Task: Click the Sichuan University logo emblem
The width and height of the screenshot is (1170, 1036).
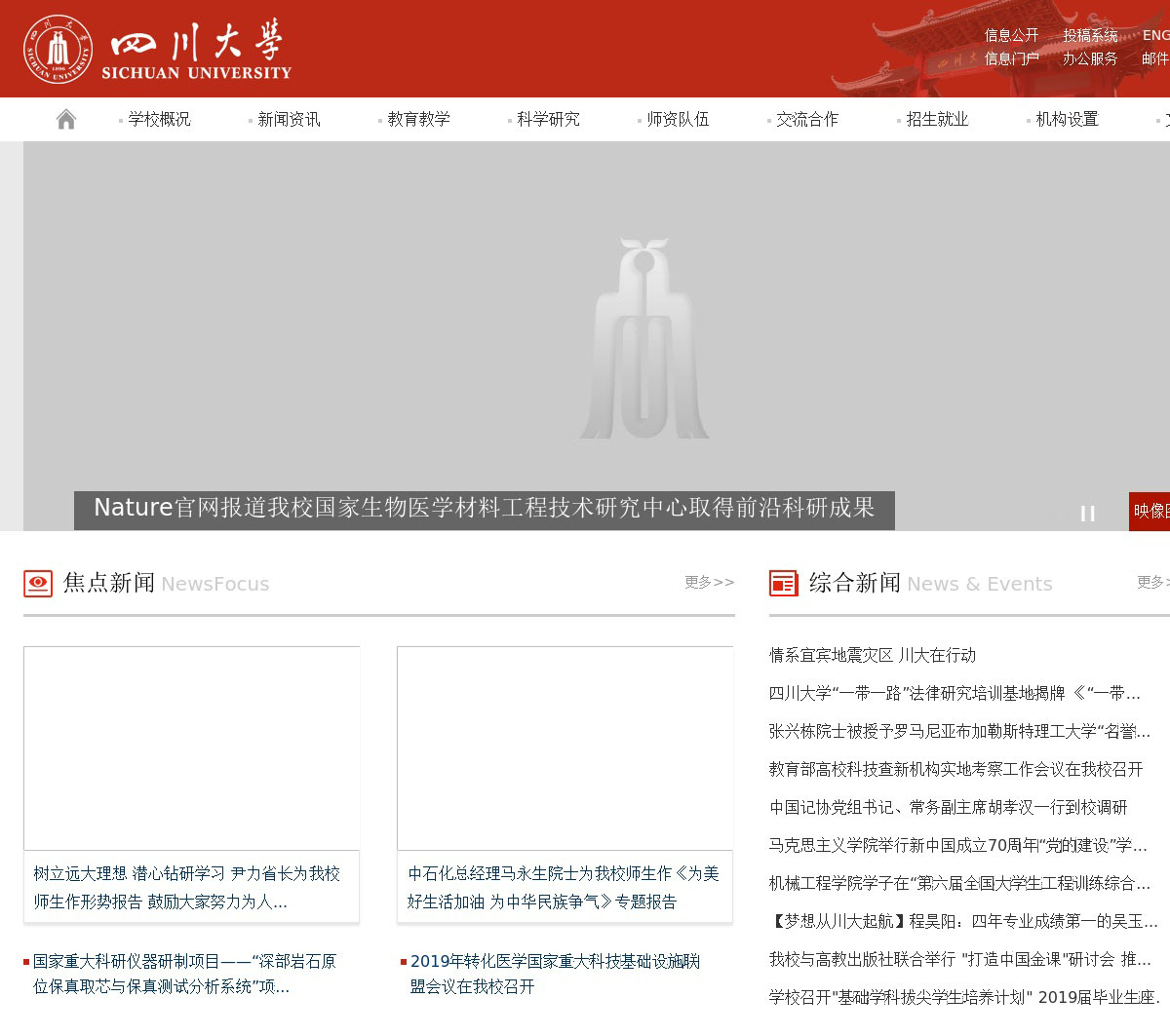Action: (58, 49)
